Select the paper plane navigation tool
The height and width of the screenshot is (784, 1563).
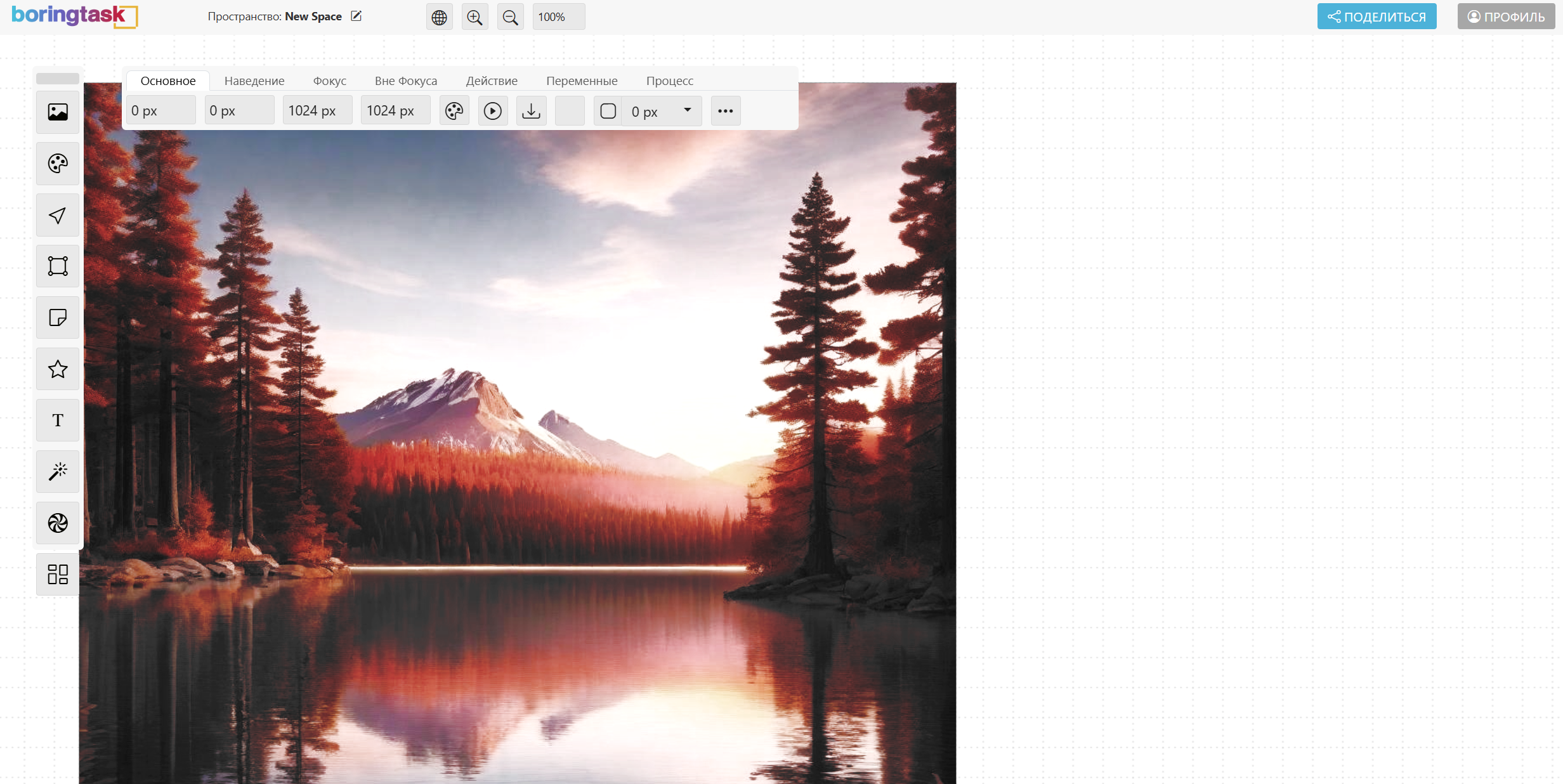click(x=58, y=215)
